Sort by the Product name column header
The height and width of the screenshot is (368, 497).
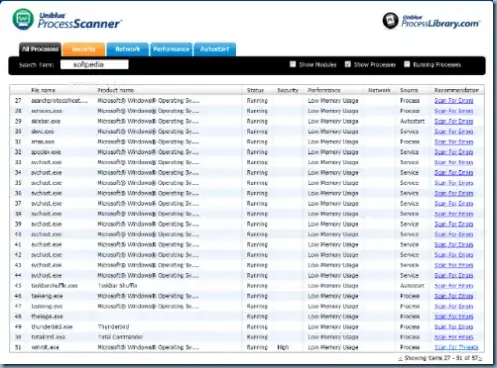click(x=115, y=90)
